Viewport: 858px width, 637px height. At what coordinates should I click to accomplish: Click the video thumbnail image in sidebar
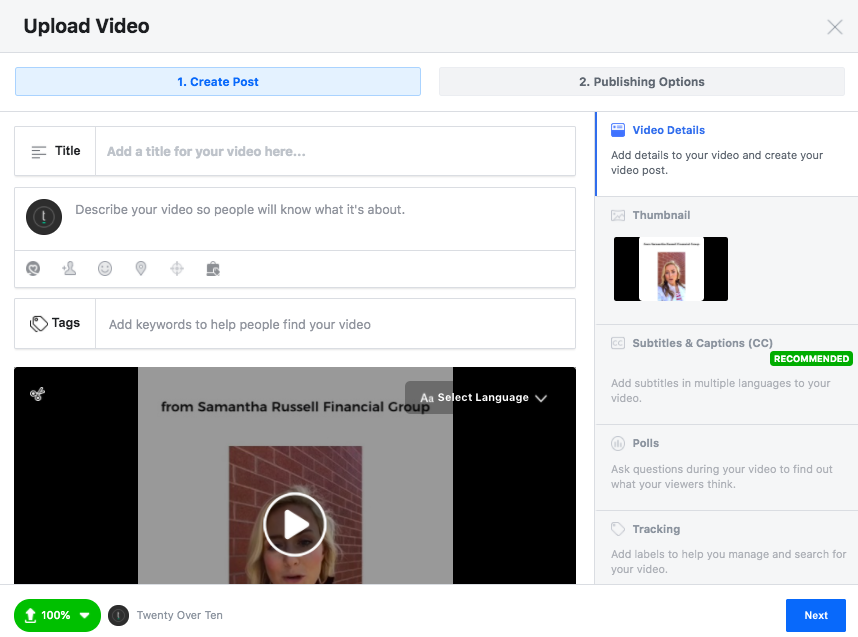pos(671,269)
